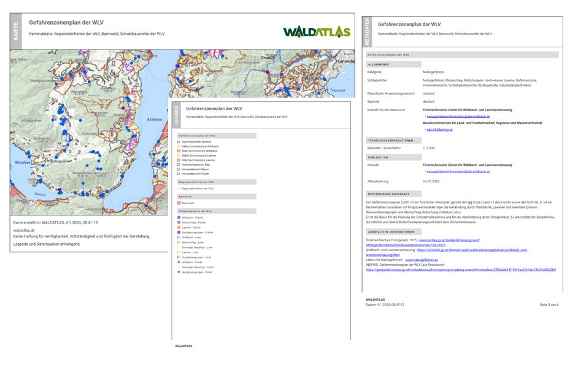Viewport: 570px width, 366px height.
Task: Collapse the second gray legend section header
Action: pyautogui.click(x=217, y=182)
